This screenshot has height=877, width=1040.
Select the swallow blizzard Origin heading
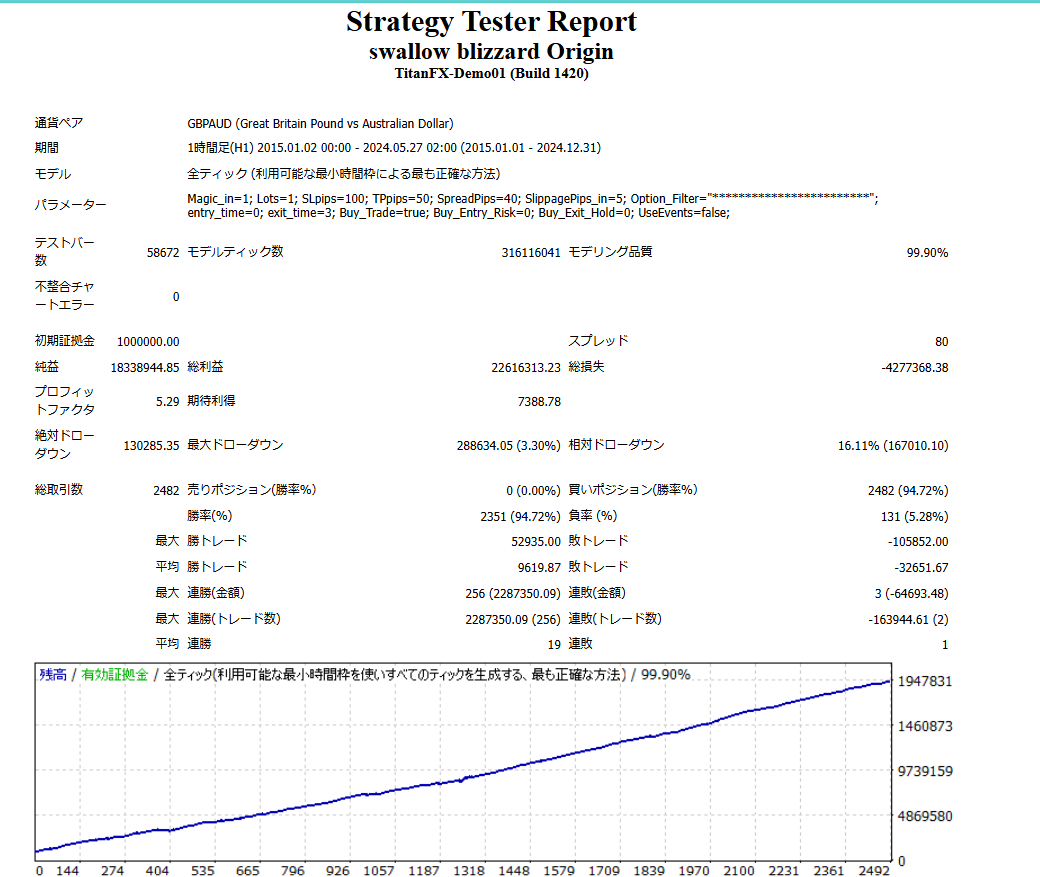(x=491, y=52)
